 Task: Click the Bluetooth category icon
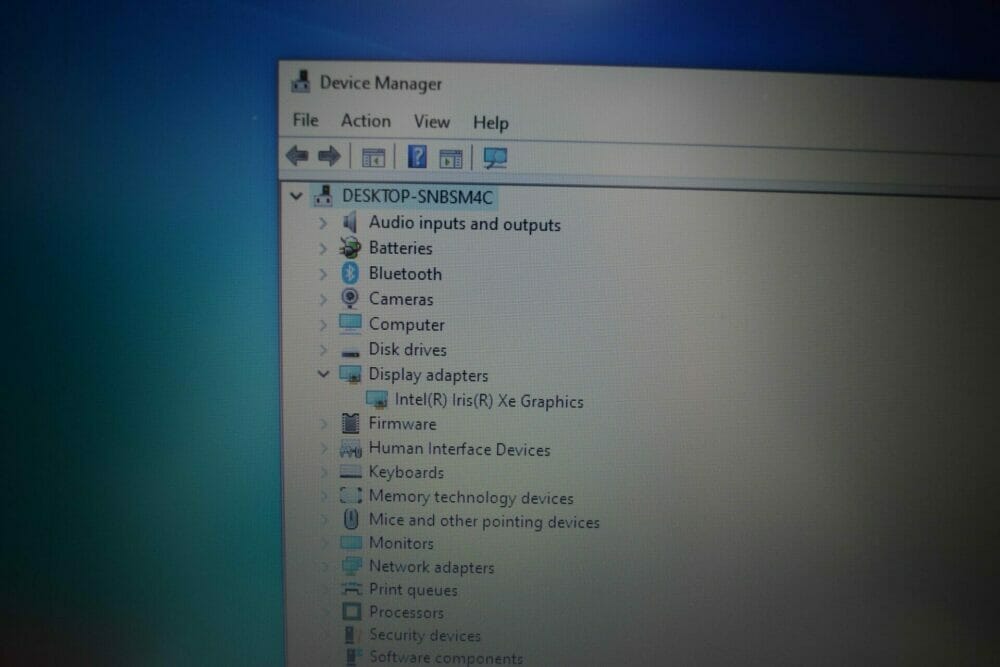pyautogui.click(x=349, y=273)
